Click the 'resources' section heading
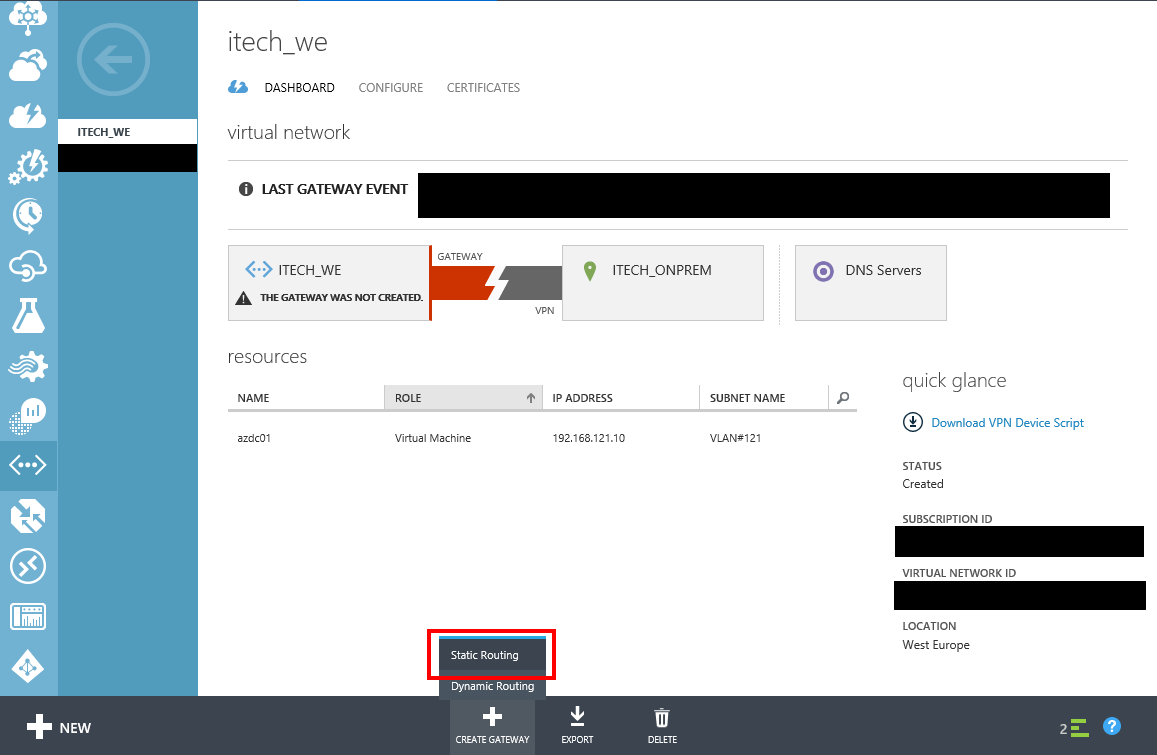 coord(267,357)
